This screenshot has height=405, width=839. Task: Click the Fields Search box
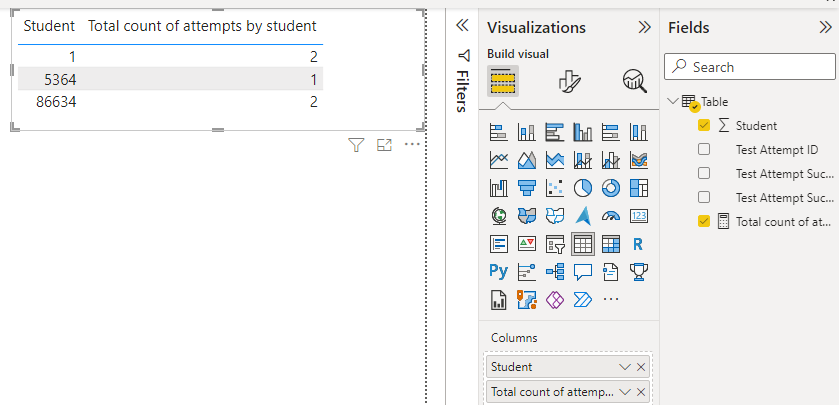point(750,67)
